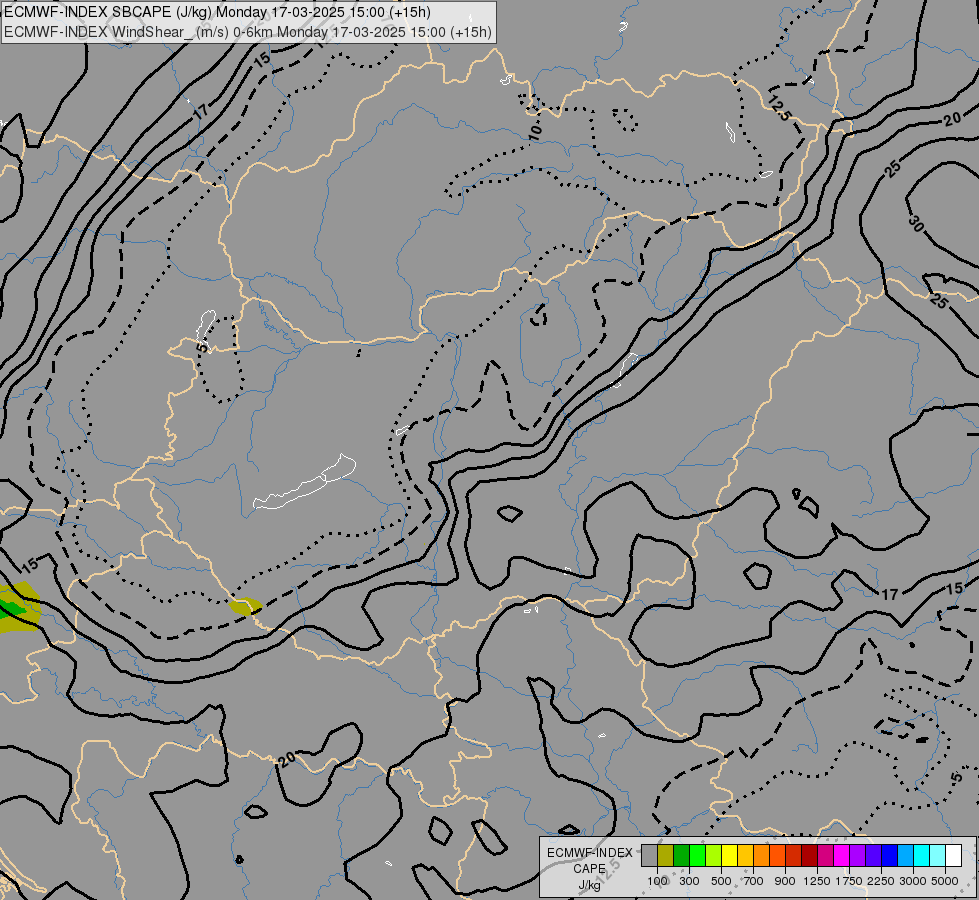The width and height of the screenshot is (979, 900).
Task: Click the 1250 legend value
Action: pos(817,881)
